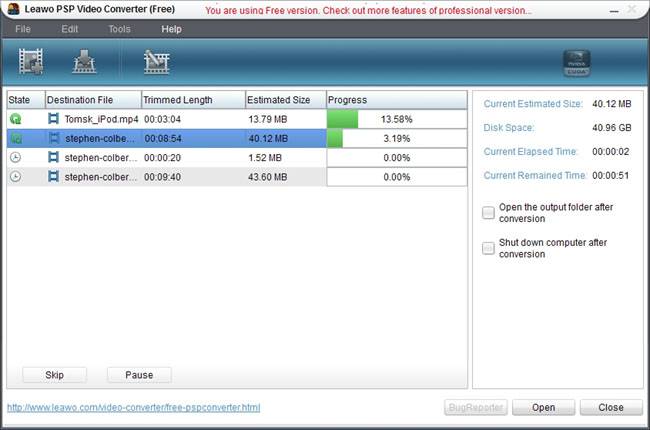The image size is (650, 430).
Task: Click the Disk Space label
Action: (509, 128)
